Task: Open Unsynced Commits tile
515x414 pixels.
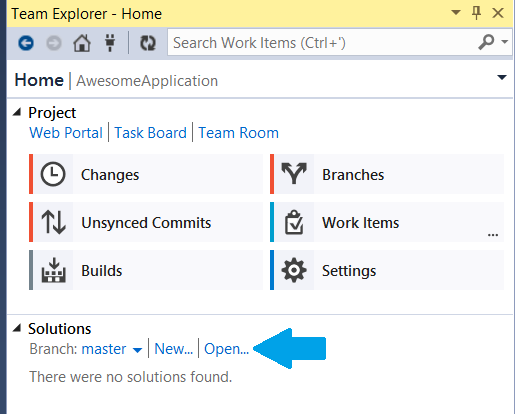Action: 146,222
